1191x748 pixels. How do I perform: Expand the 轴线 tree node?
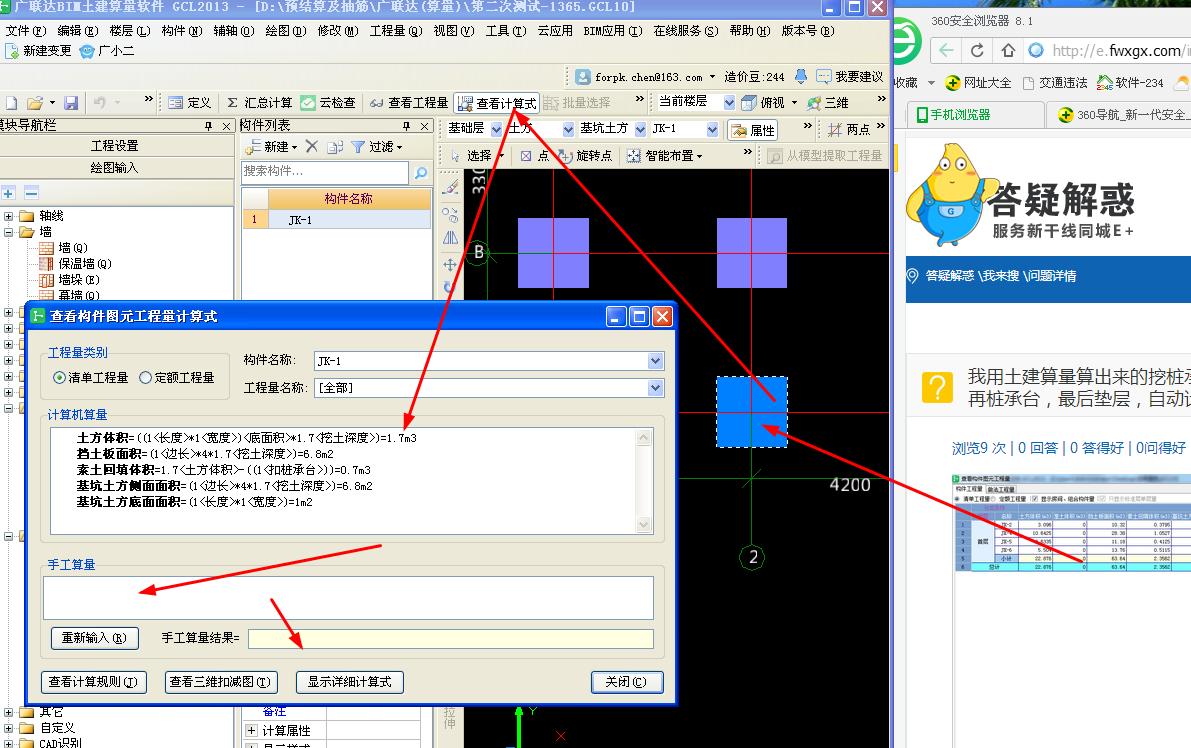point(8,216)
